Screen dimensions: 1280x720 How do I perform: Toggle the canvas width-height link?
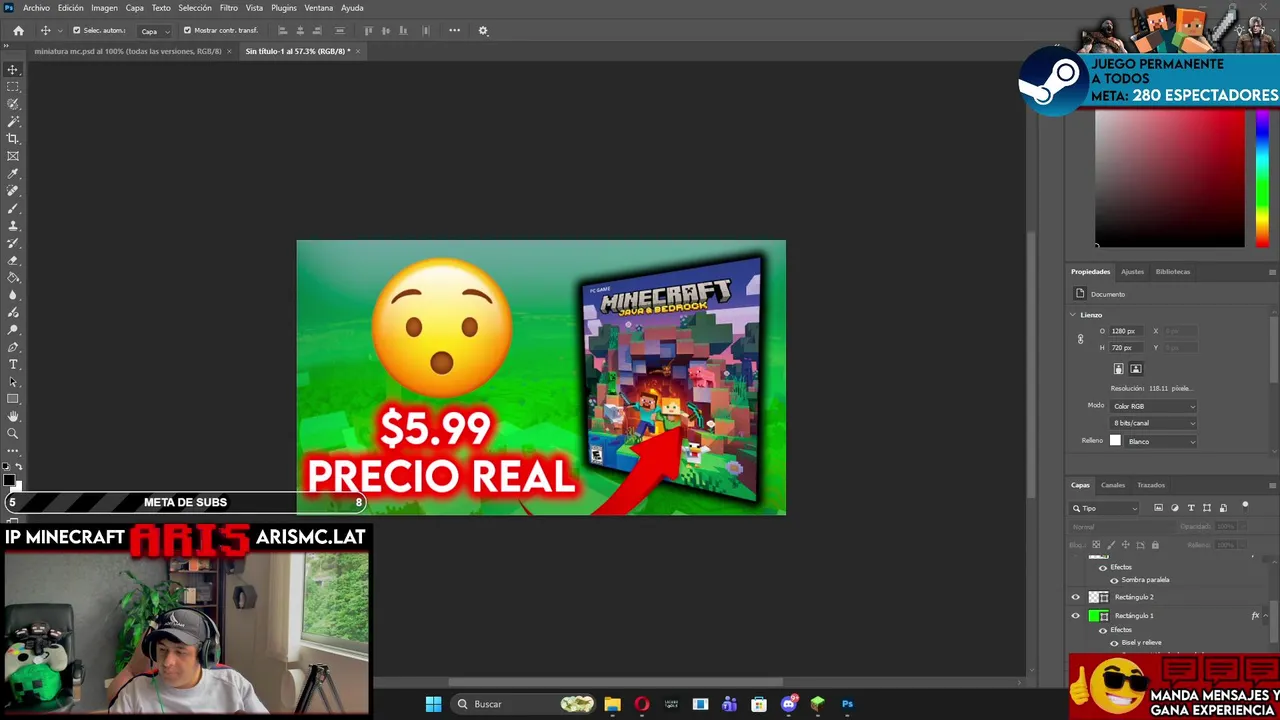coord(1080,339)
